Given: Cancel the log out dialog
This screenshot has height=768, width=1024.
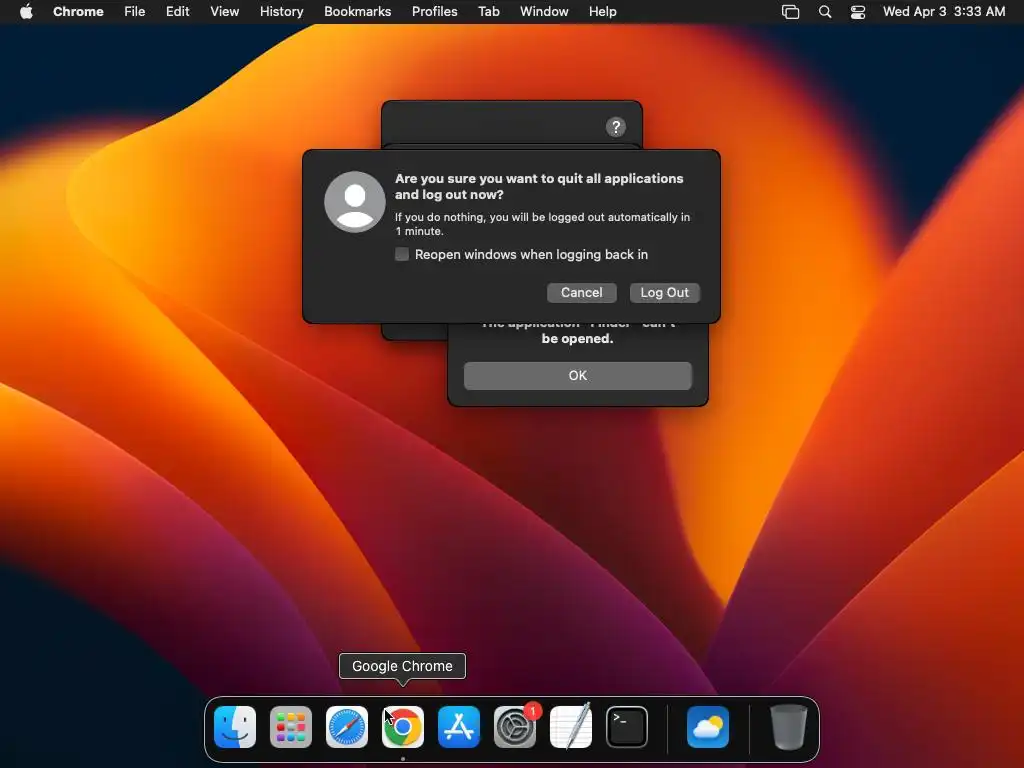Looking at the screenshot, I should point(581,293).
